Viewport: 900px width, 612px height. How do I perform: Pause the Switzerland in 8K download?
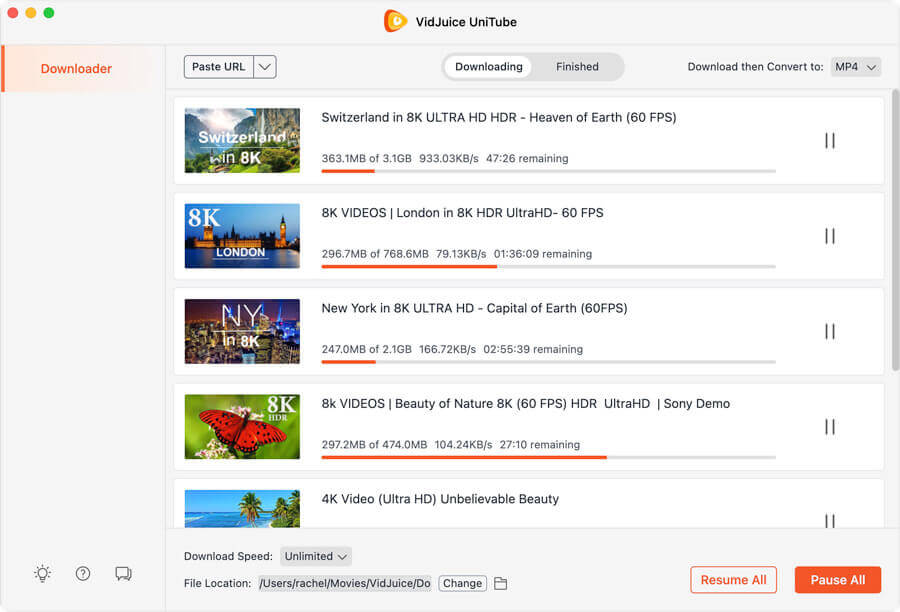pos(829,141)
